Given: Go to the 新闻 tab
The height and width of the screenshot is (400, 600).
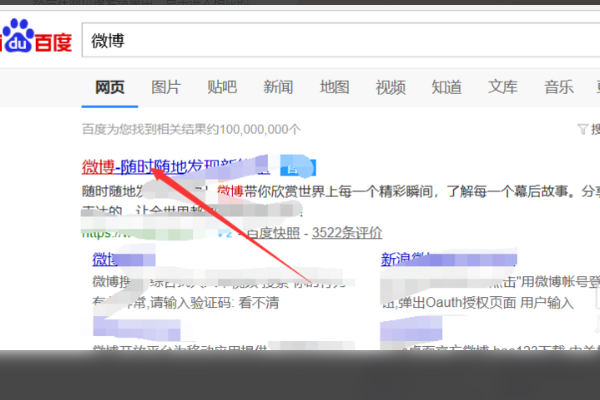Looking at the screenshot, I should (278, 87).
